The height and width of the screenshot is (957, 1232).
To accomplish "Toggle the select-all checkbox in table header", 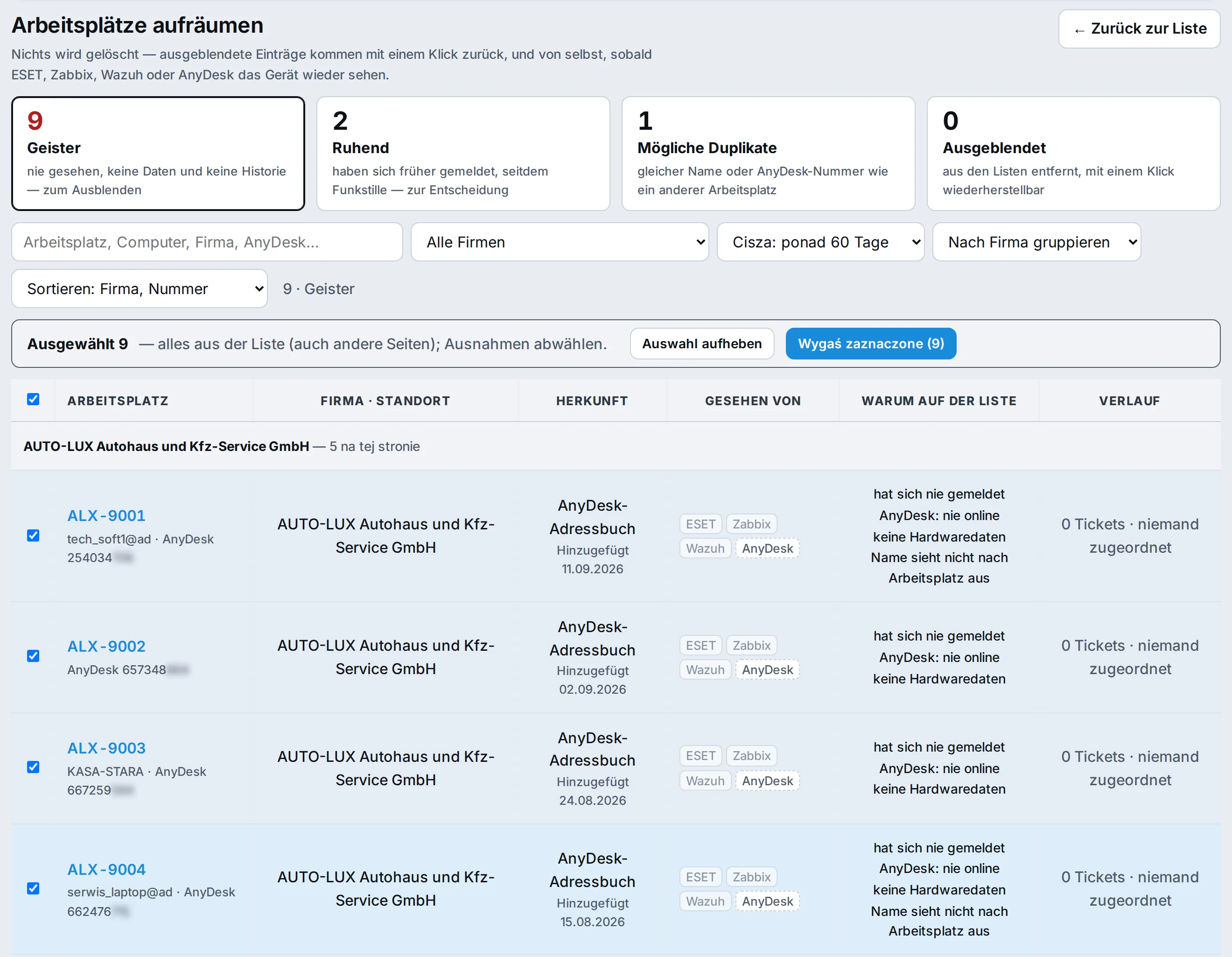I will pyautogui.click(x=33, y=400).
